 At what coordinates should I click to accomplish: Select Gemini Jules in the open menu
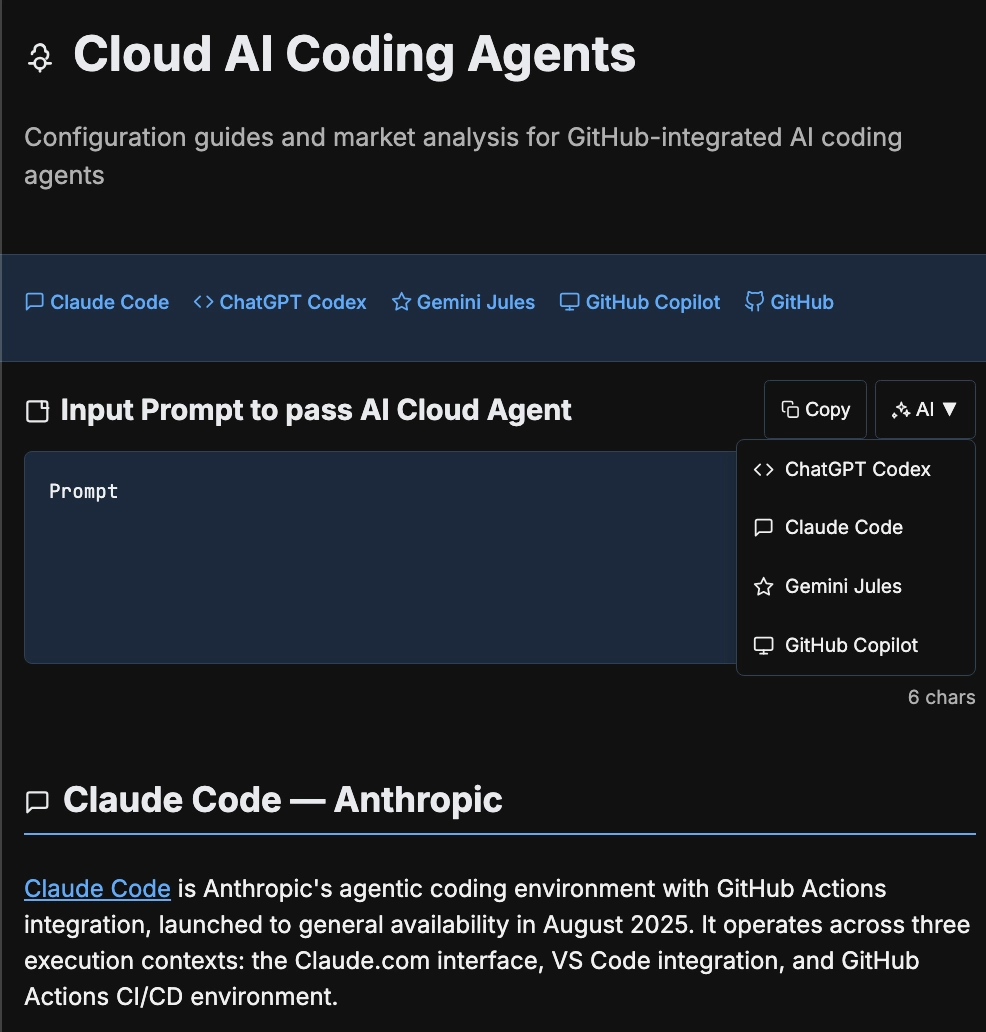843,586
